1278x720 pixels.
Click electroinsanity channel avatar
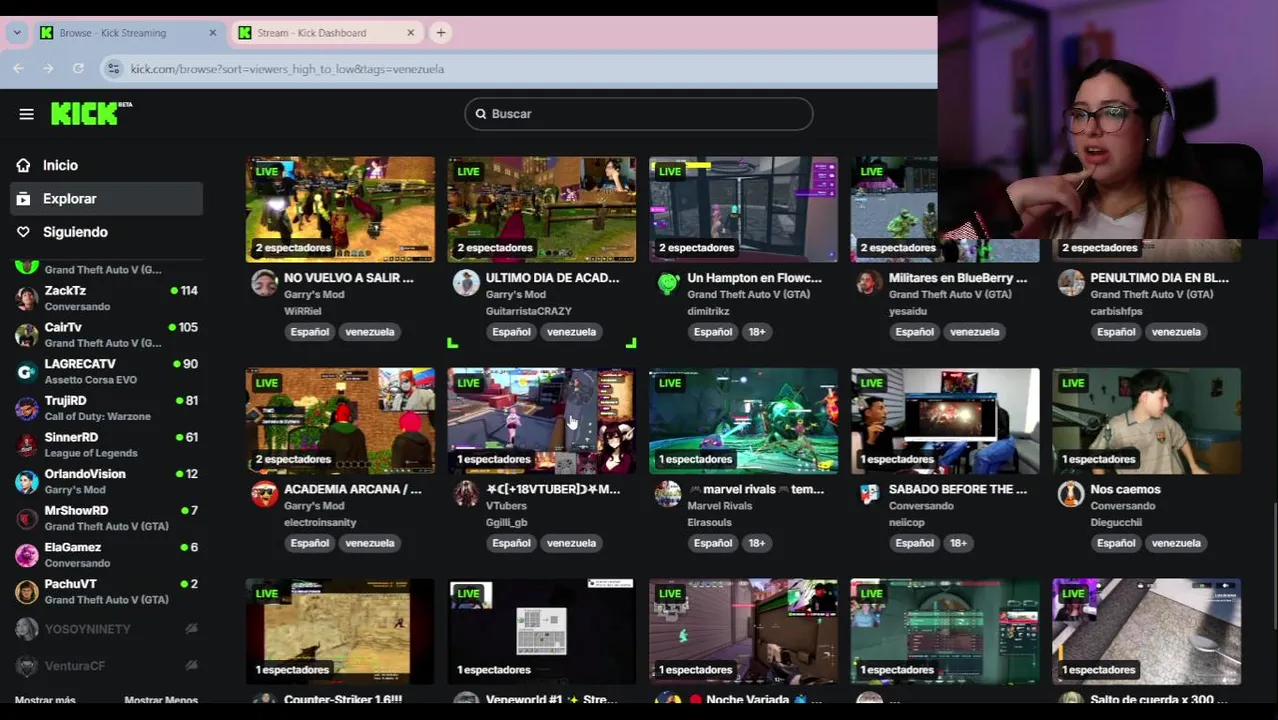(x=264, y=494)
